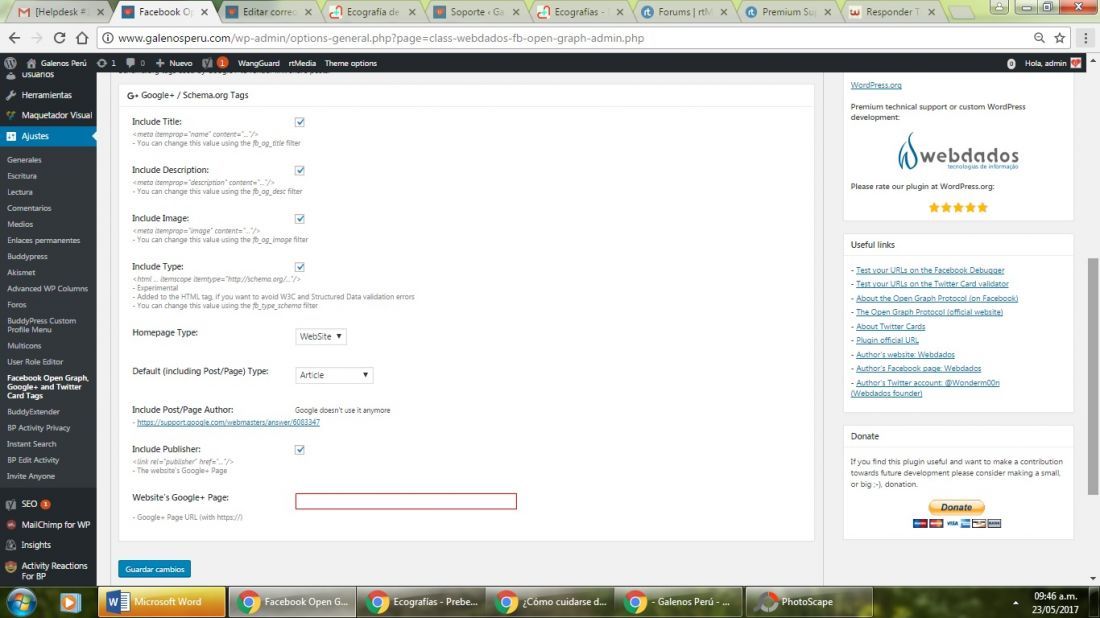Uncheck Include Image checkbox
Screen dimensions: 1100x618
(x=300, y=219)
